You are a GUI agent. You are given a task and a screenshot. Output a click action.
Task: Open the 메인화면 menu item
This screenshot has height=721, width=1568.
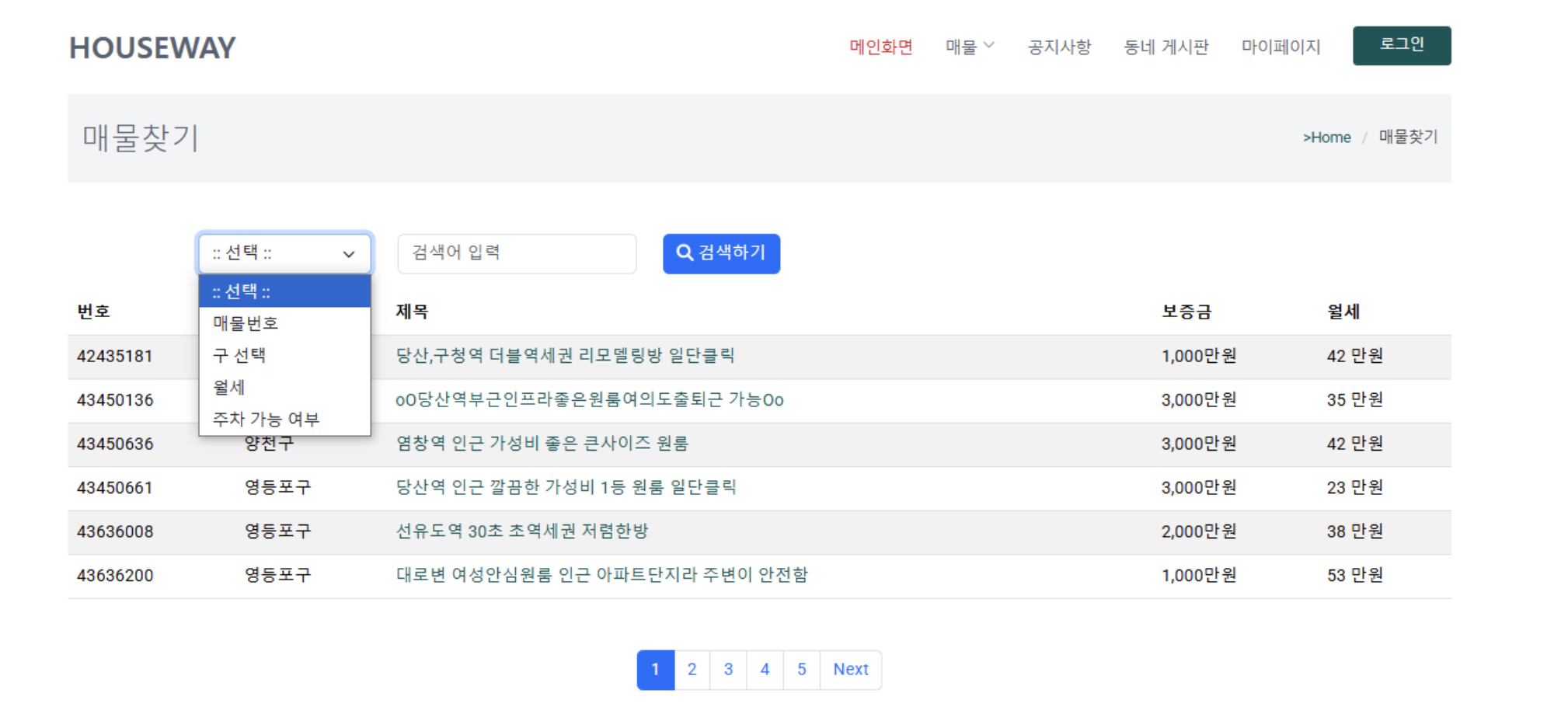click(882, 47)
